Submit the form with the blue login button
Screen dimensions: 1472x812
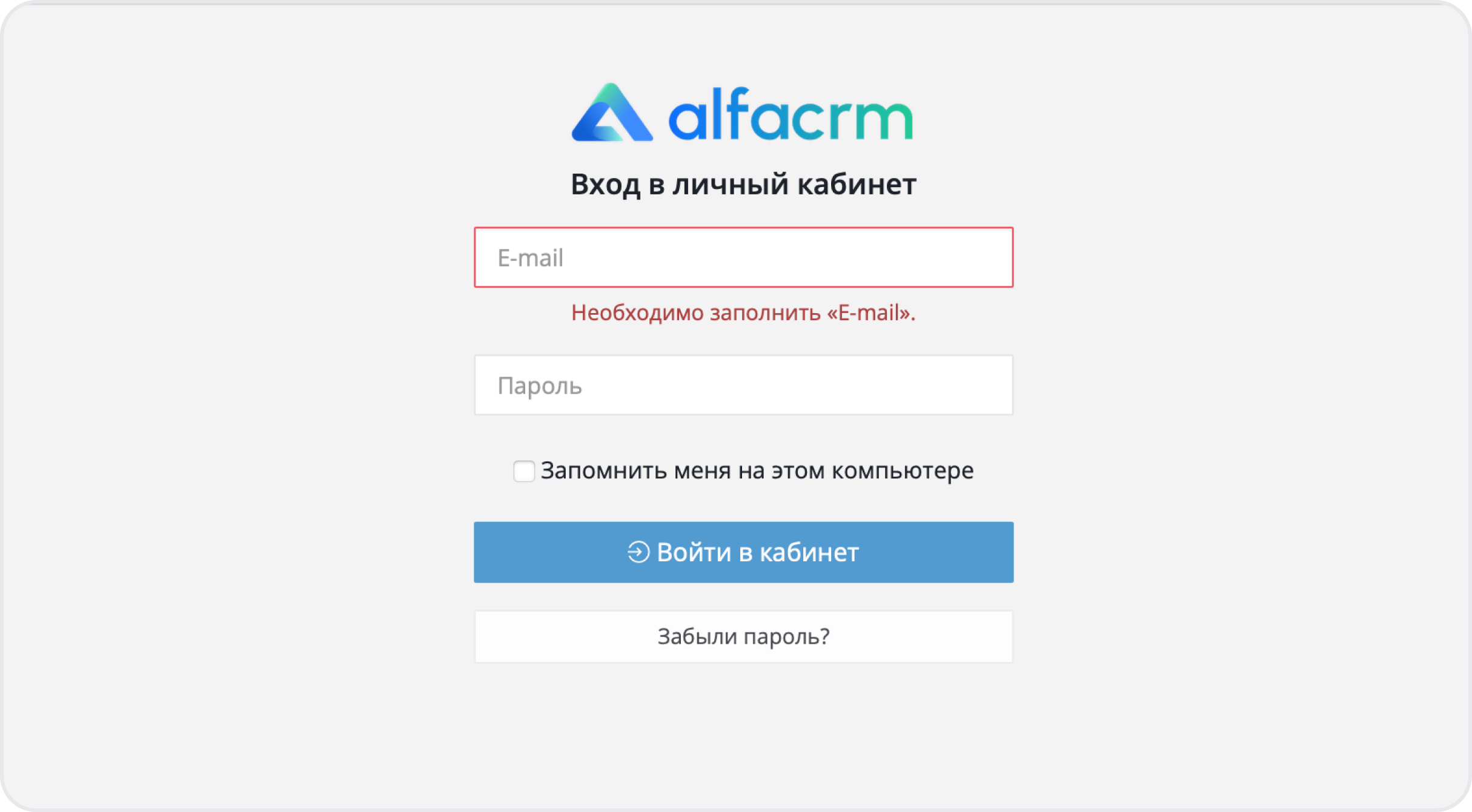tap(743, 552)
